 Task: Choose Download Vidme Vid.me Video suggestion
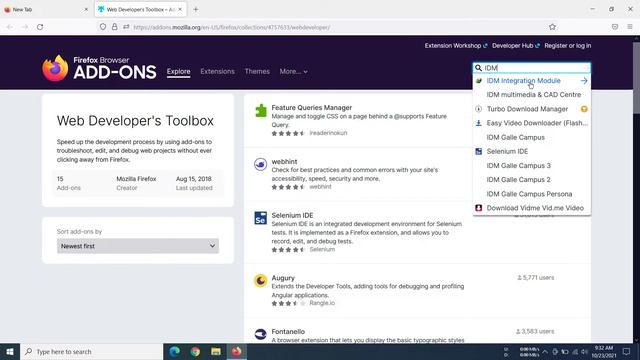pyautogui.click(x=532, y=208)
